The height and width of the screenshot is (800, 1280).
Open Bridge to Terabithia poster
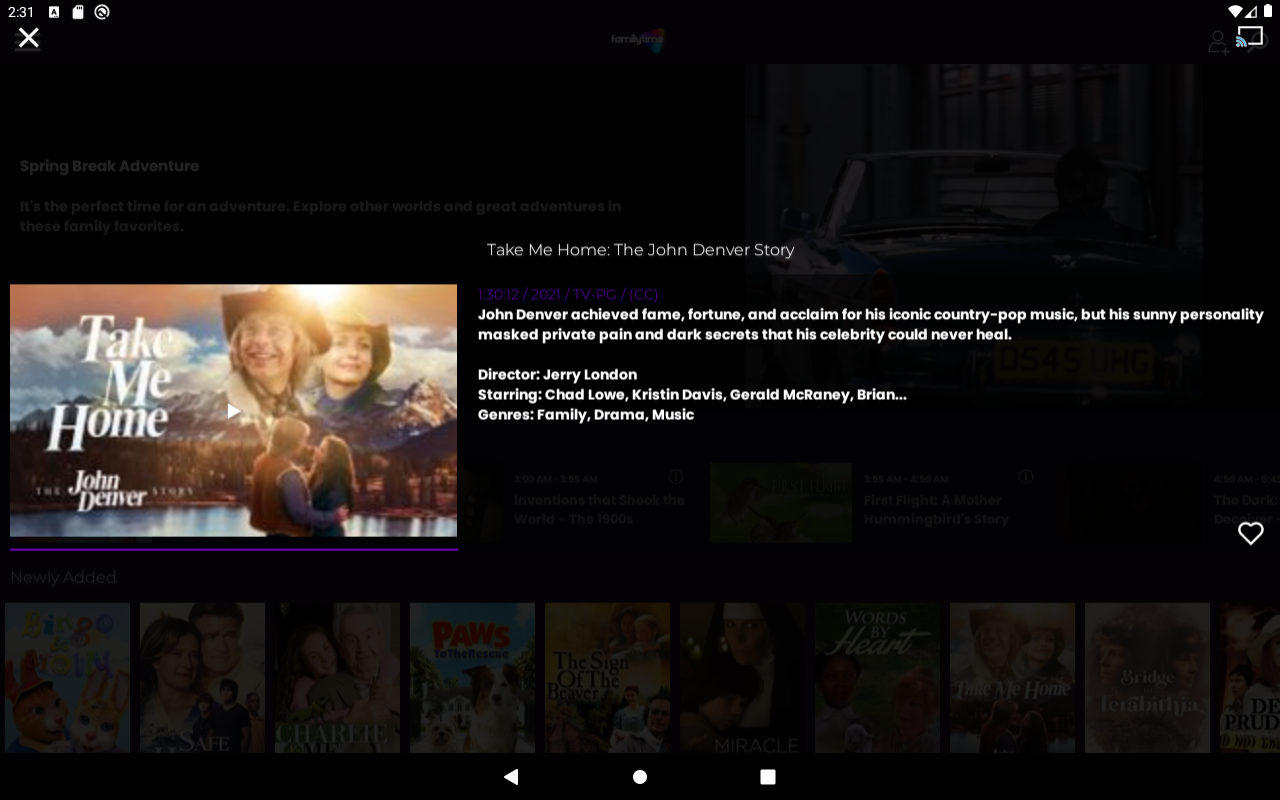tap(1147, 677)
